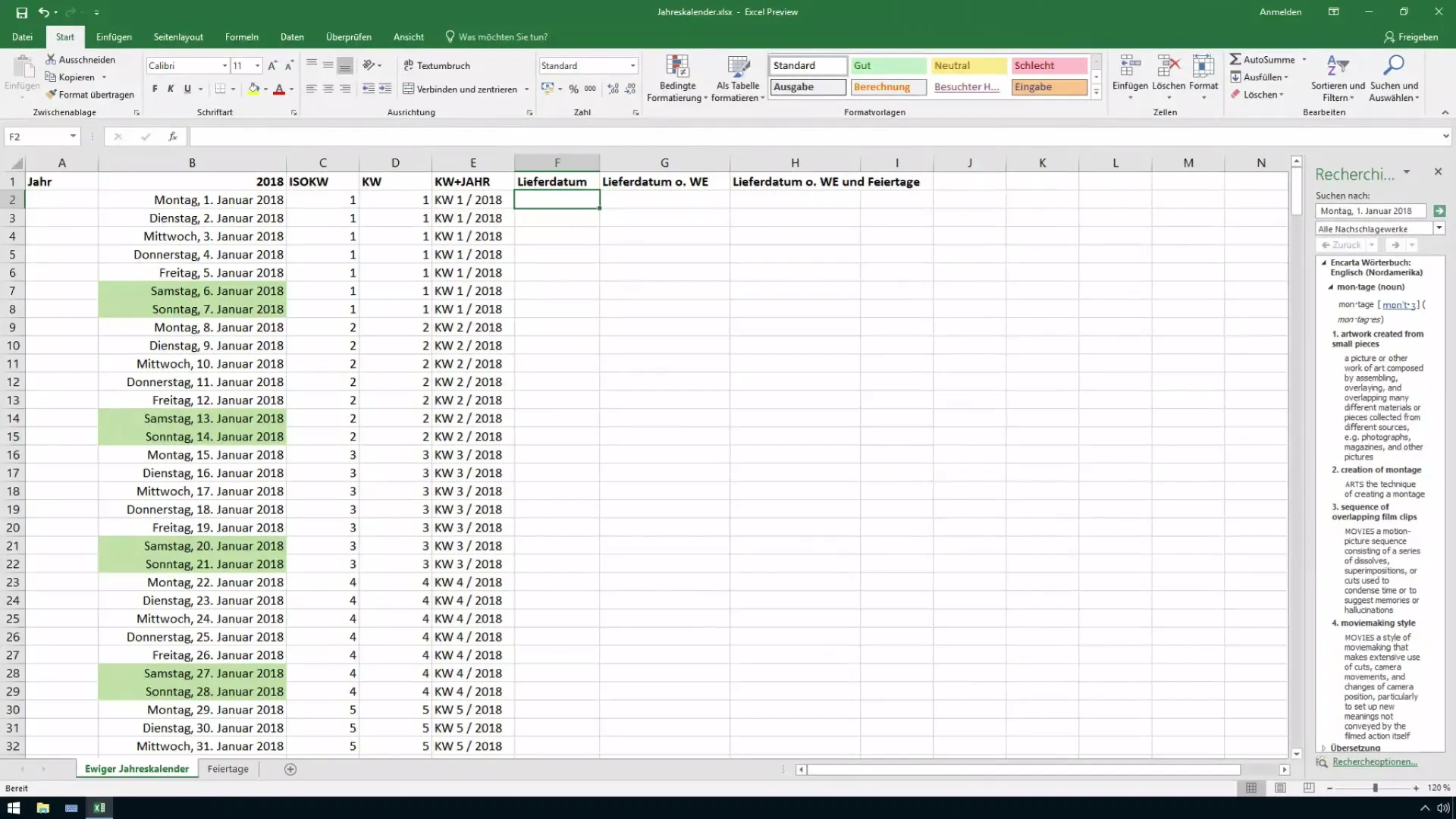Switch to the Seitenlayout tab
The height and width of the screenshot is (819, 1456).
pos(178,36)
